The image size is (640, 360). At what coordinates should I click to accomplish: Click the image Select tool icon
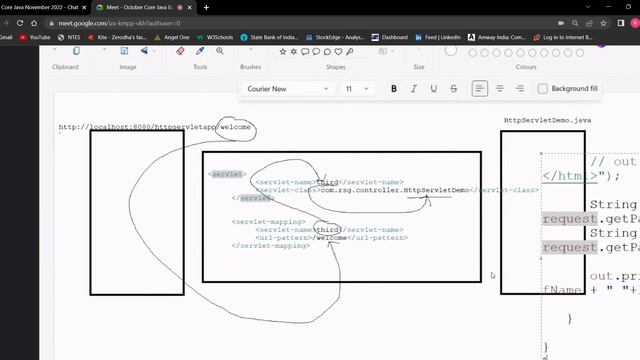click(124, 51)
